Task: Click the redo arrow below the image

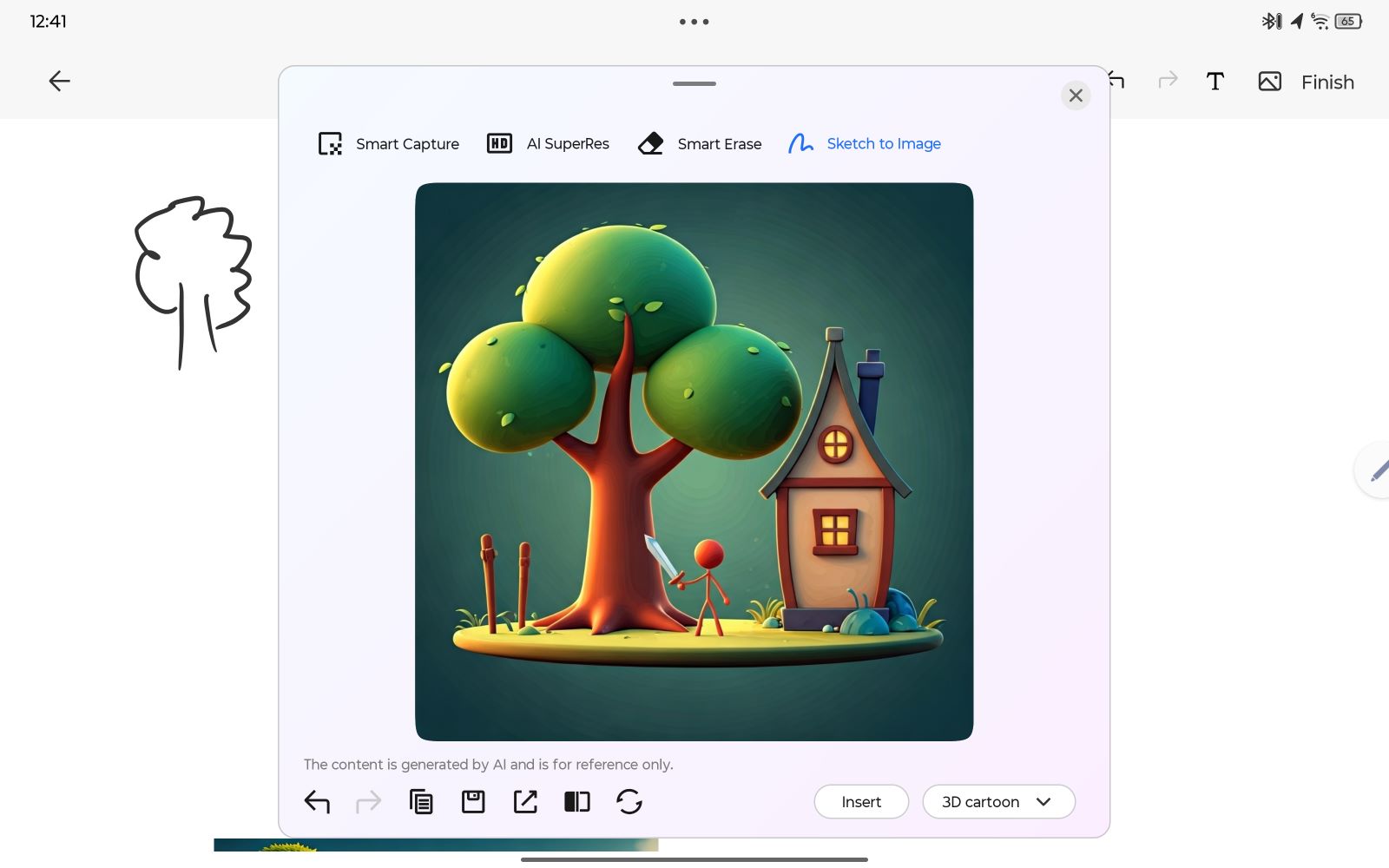Action: (369, 802)
